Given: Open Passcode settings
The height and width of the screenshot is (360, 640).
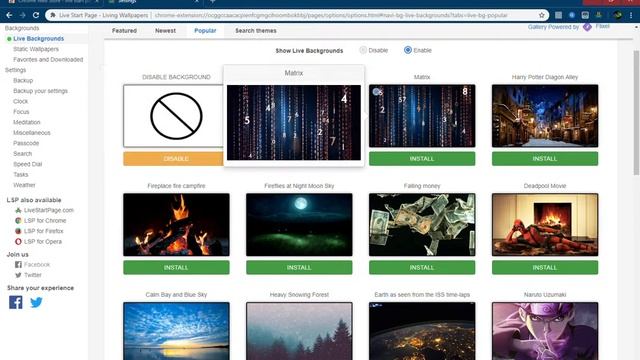Looking at the screenshot, I should click(x=26, y=143).
